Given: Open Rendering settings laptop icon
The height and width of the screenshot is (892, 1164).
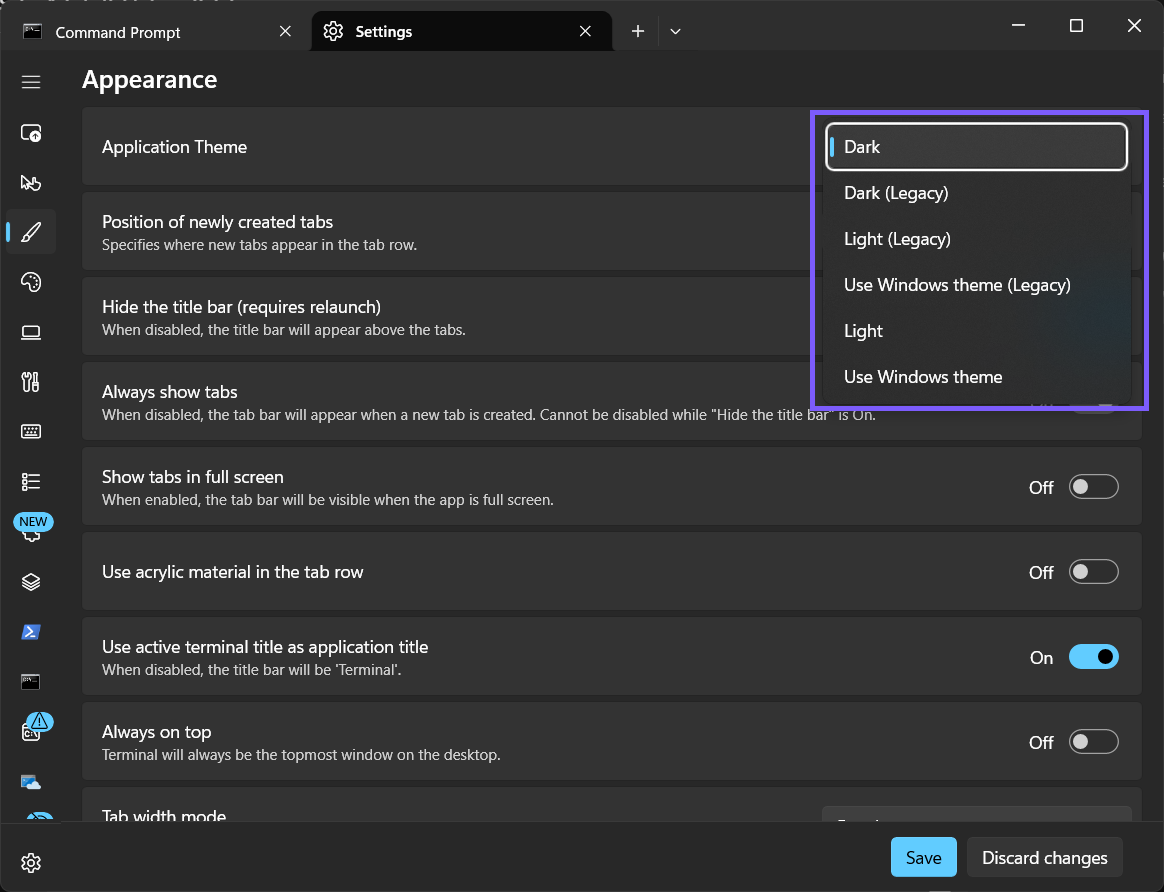Looking at the screenshot, I should tap(30, 332).
